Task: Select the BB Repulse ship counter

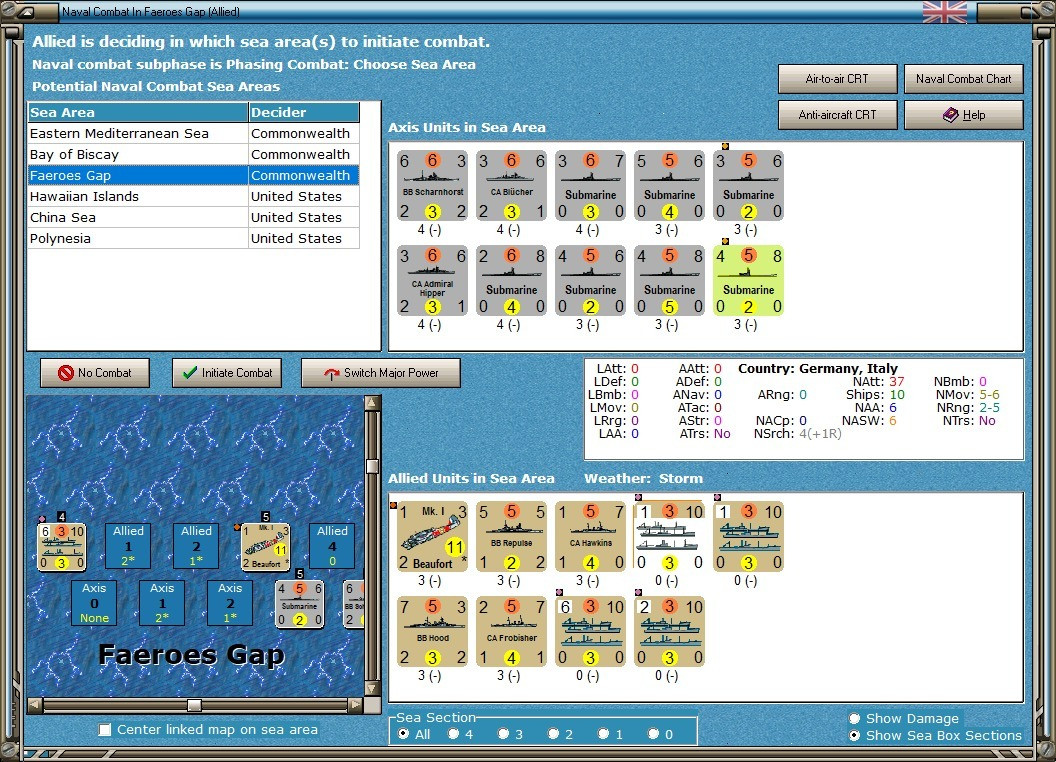Action: [x=511, y=537]
